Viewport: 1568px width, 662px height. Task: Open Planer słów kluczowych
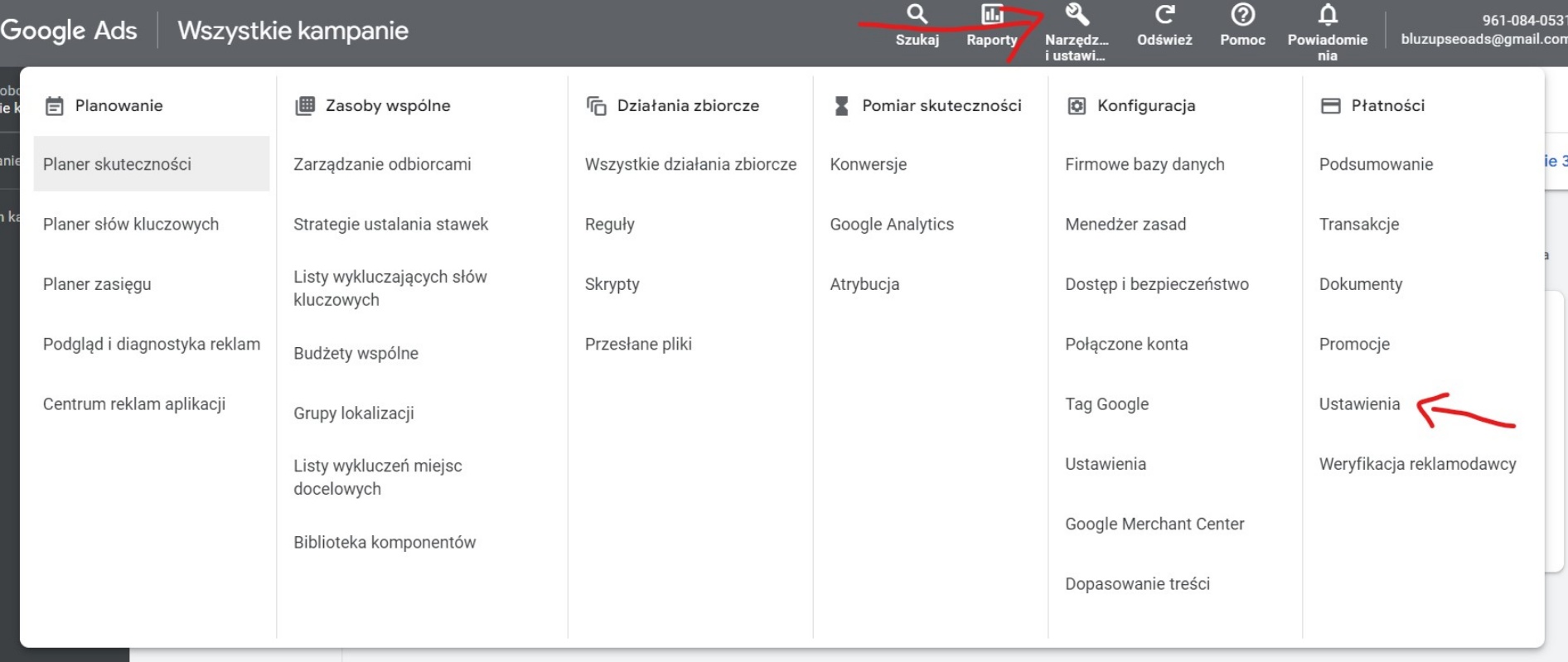click(131, 225)
